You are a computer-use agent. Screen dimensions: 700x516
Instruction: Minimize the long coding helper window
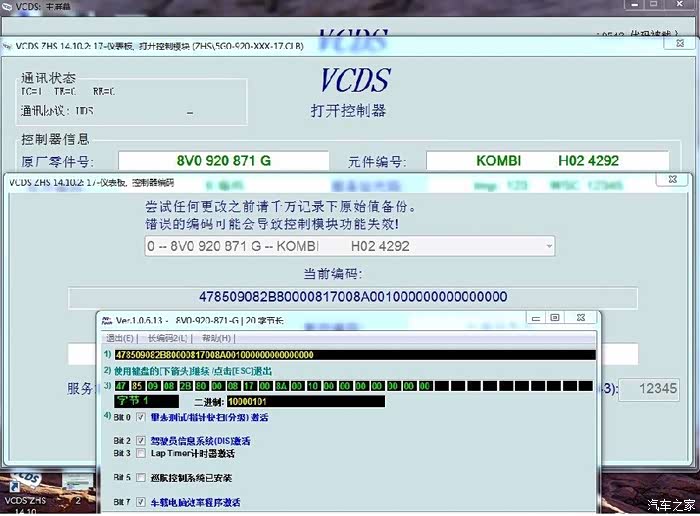coord(536,318)
